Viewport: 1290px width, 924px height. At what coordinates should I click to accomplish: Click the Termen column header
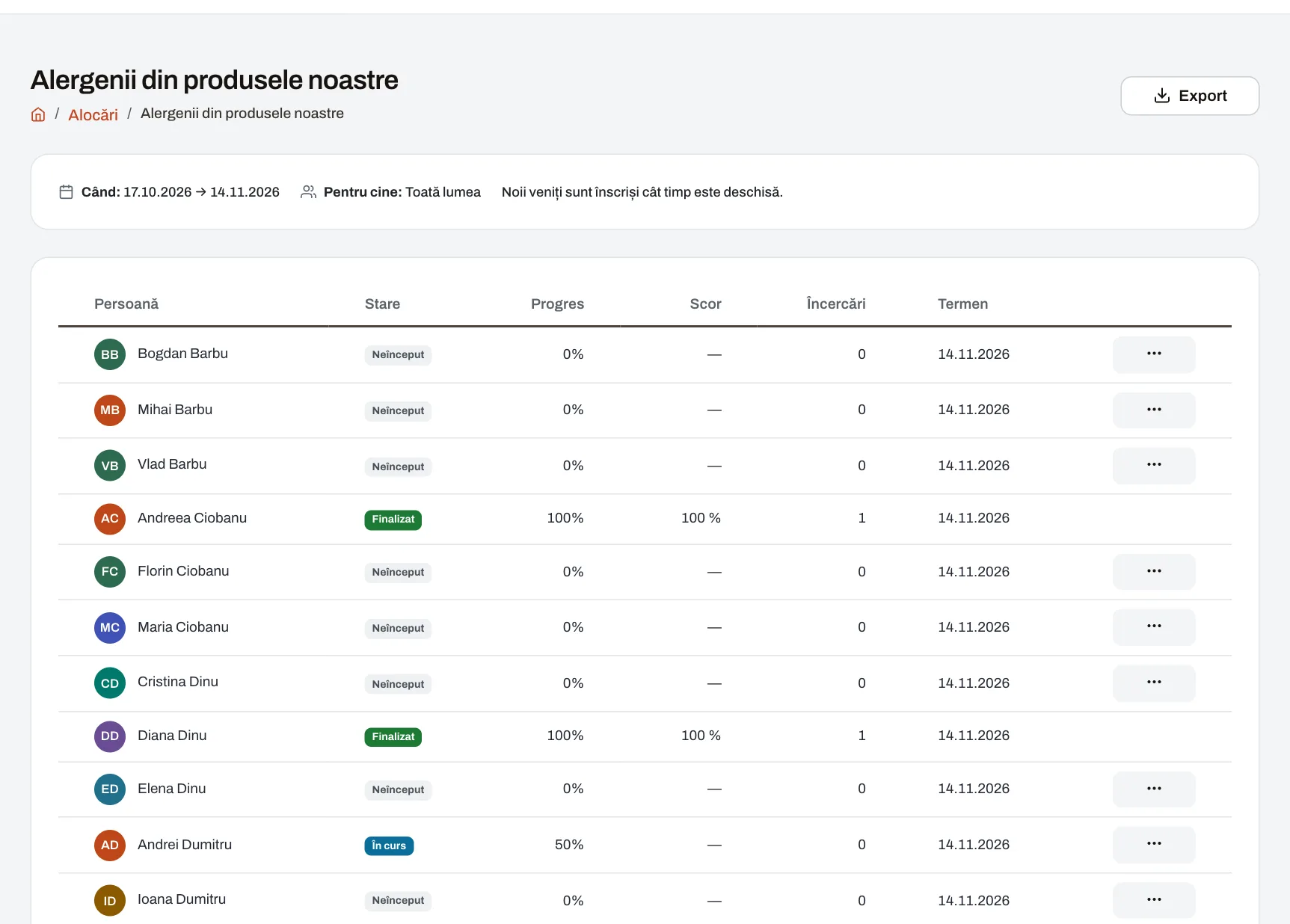pos(963,304)
